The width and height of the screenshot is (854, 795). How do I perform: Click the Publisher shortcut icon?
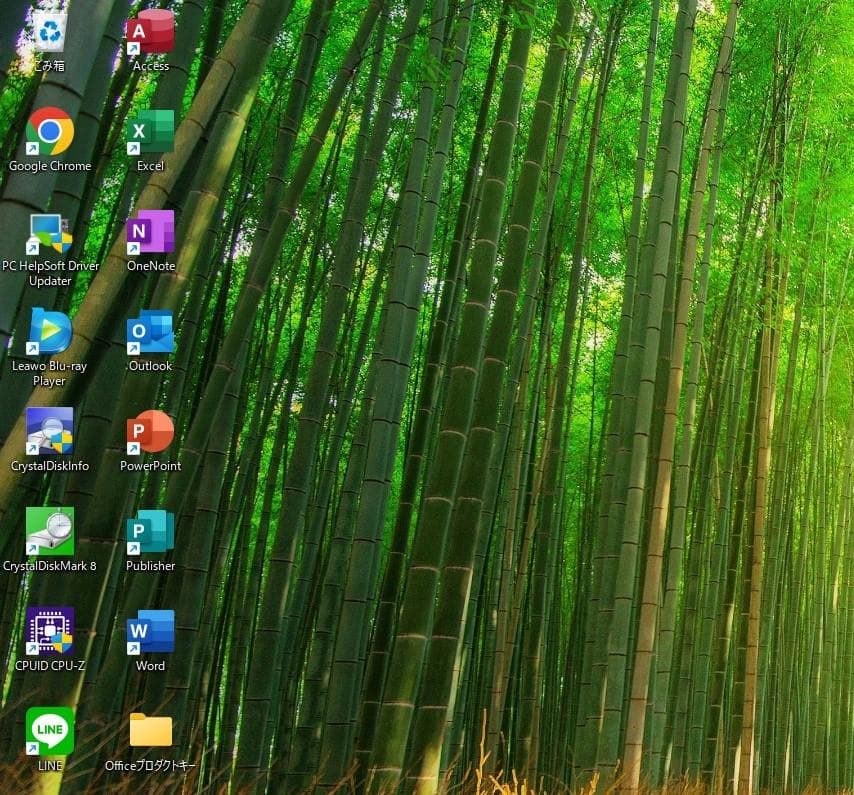pos(150,531)
